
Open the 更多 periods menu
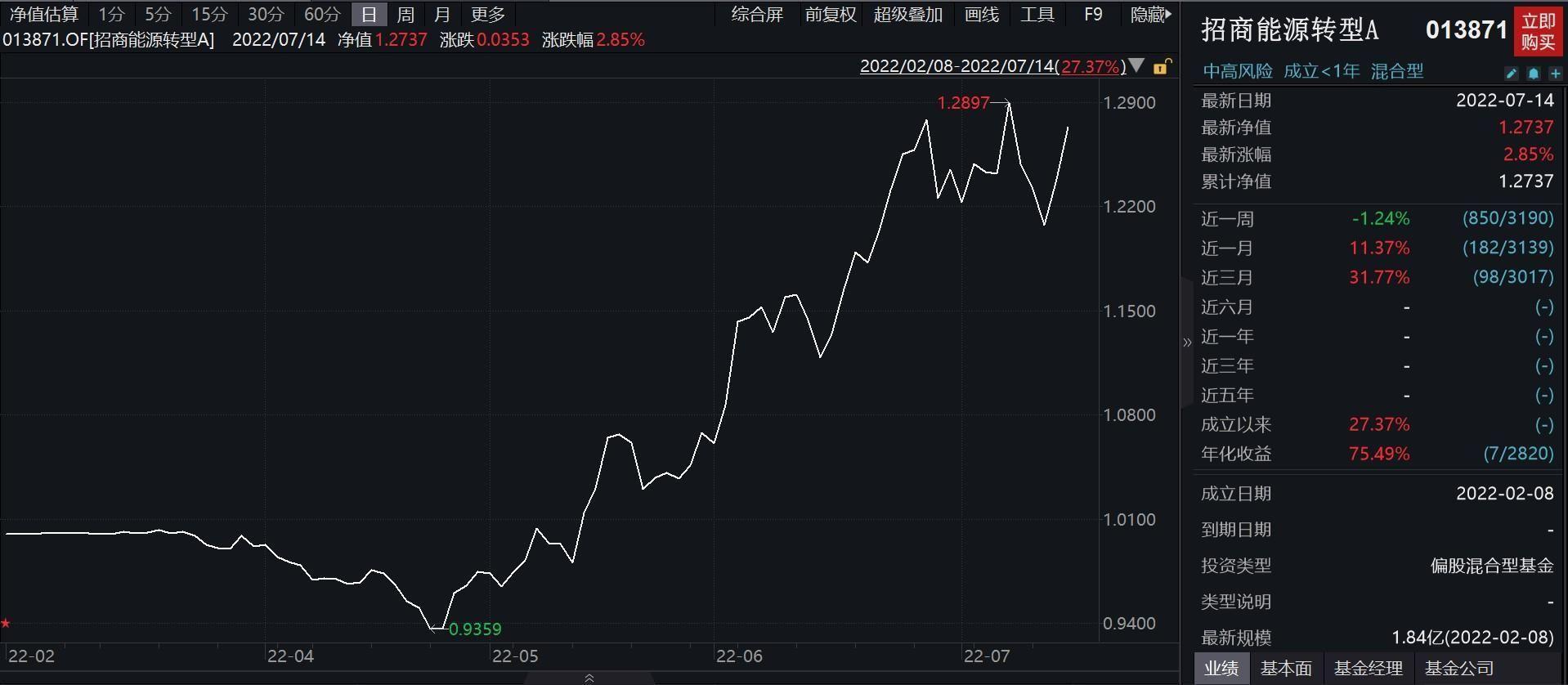click(x=488, y=15)
